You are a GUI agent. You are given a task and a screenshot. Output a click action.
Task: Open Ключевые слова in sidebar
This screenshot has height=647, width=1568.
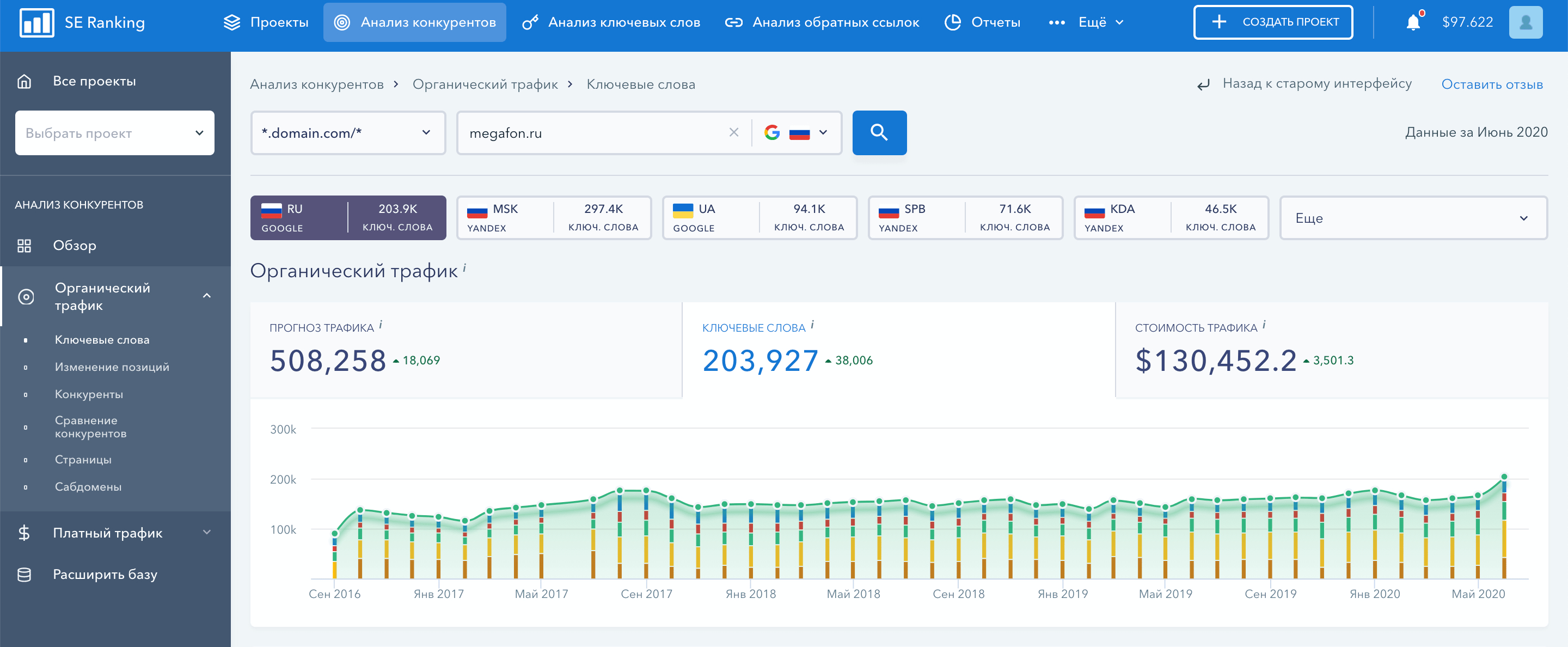(102, 340)
